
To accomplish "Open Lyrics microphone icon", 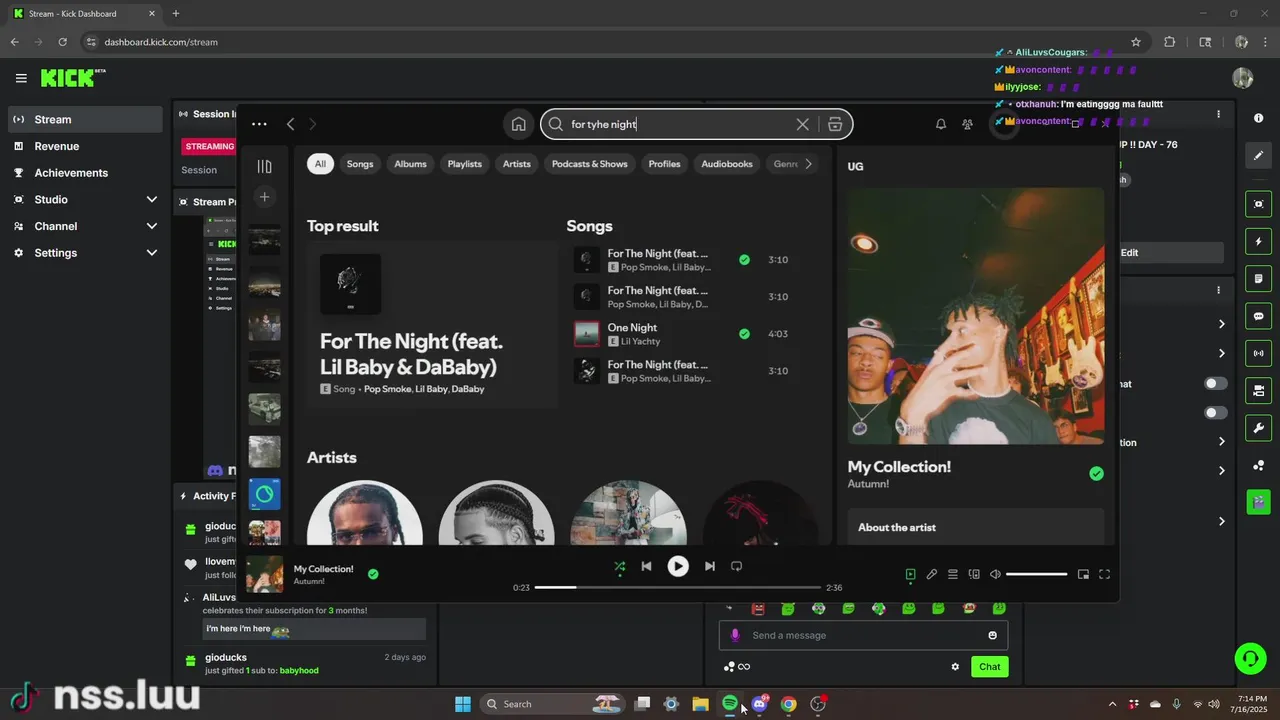I will point(931,574).
